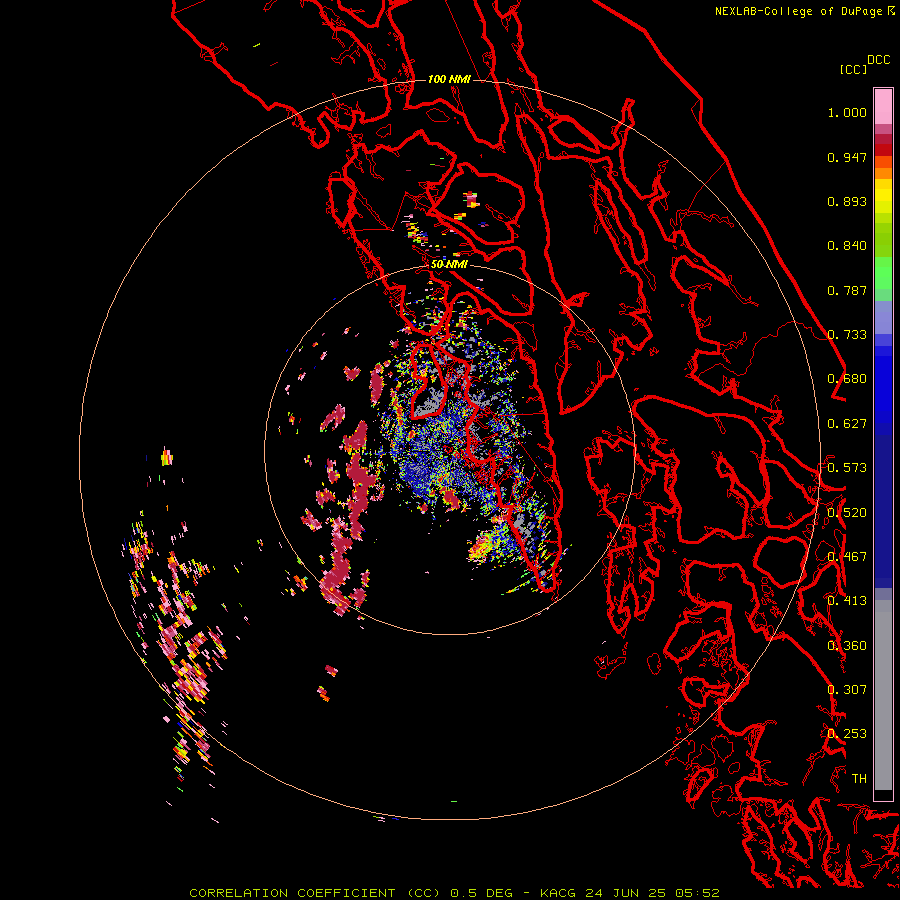Click the 0.5 DEG elevation text in caption

[x=482, y=893]
